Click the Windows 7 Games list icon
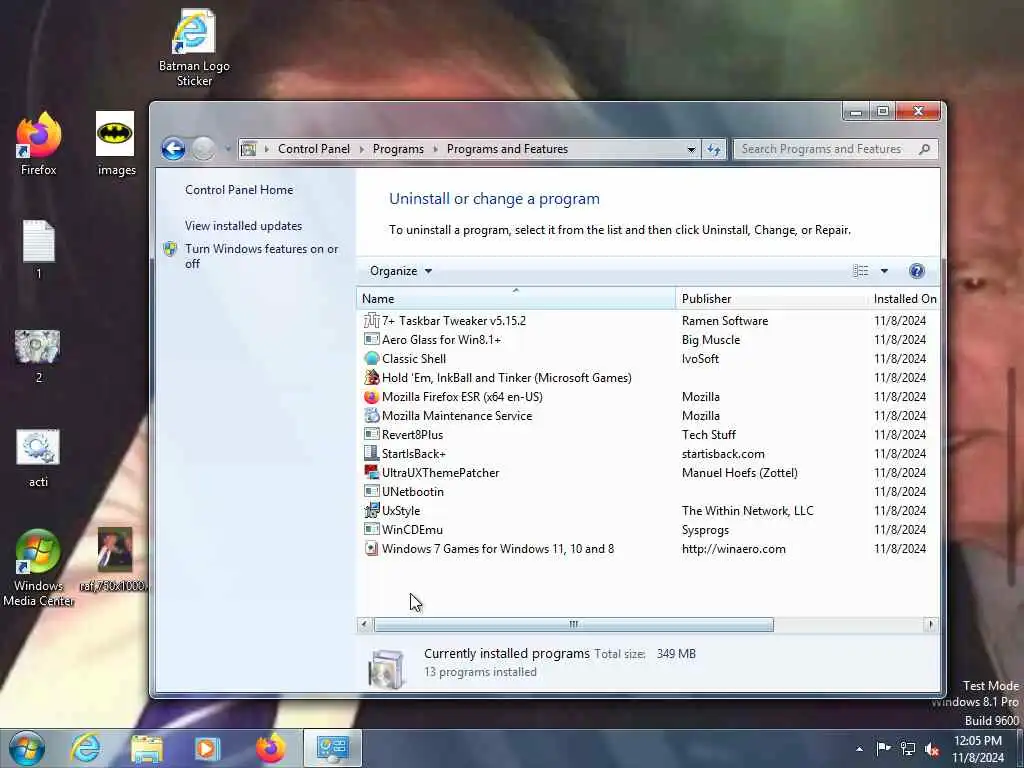The width and height of the screenshot is (1024, 768). 372,549
